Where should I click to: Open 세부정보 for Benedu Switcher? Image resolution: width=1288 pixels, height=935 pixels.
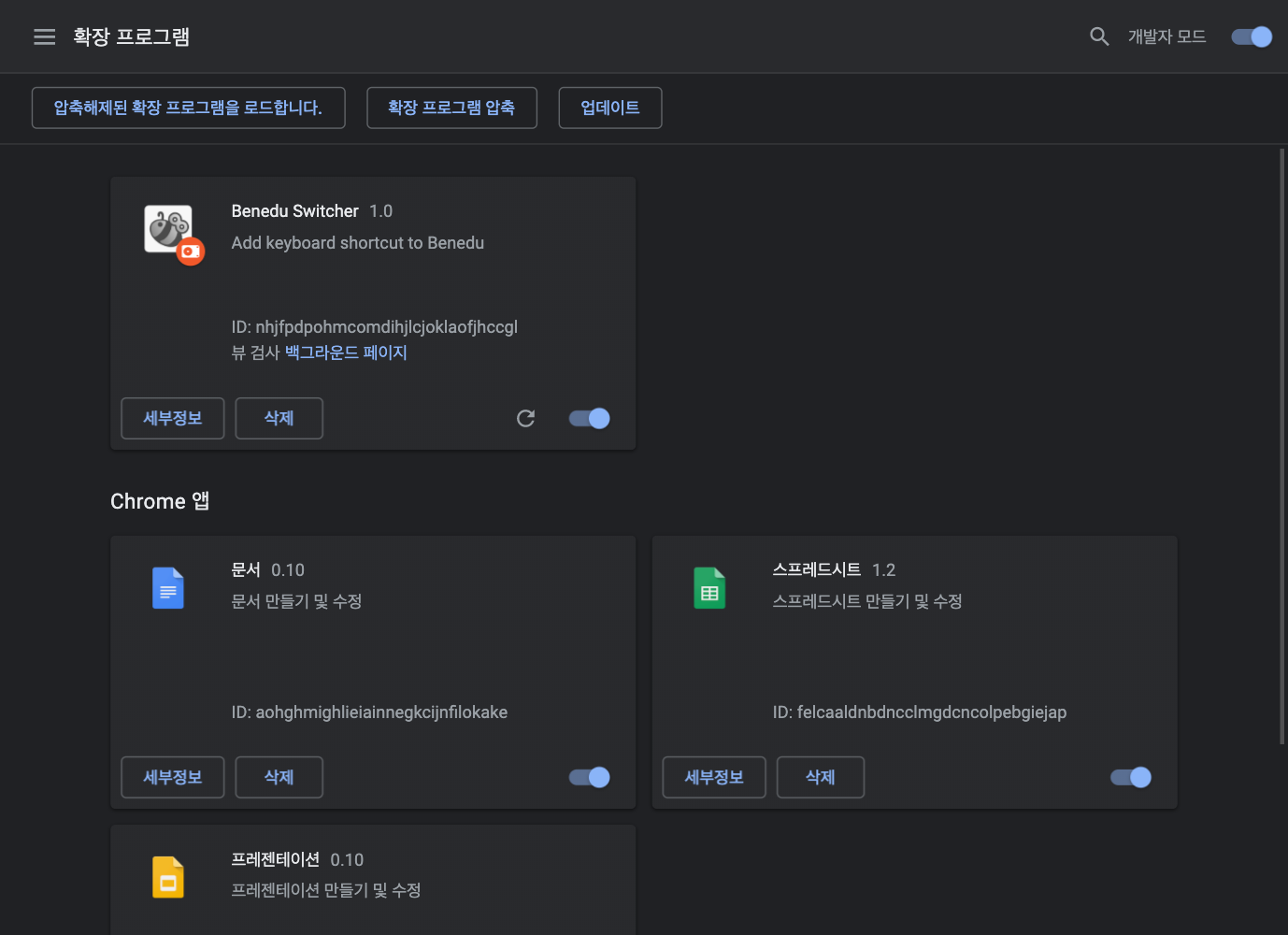tap(173, 418)
